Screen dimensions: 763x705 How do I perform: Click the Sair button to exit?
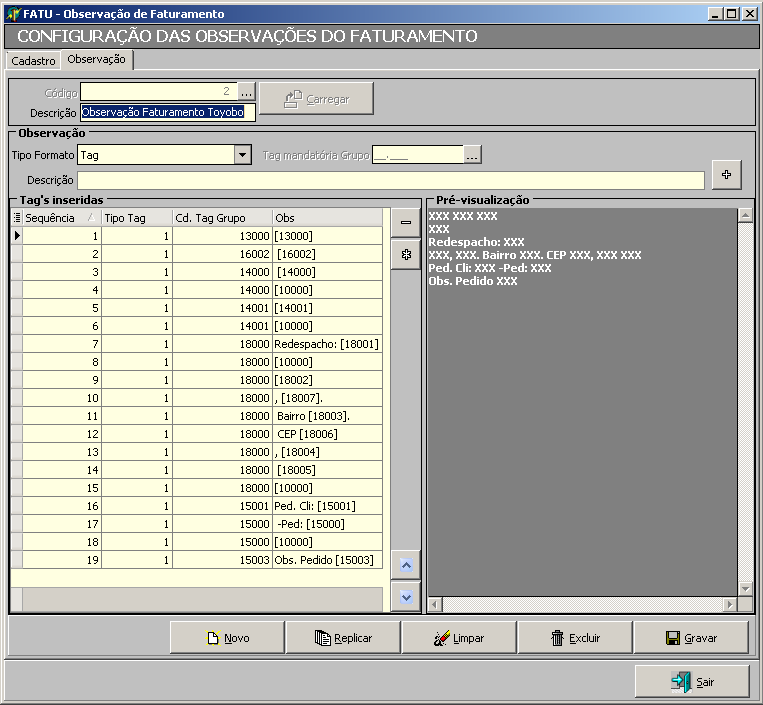click(692, 681)
